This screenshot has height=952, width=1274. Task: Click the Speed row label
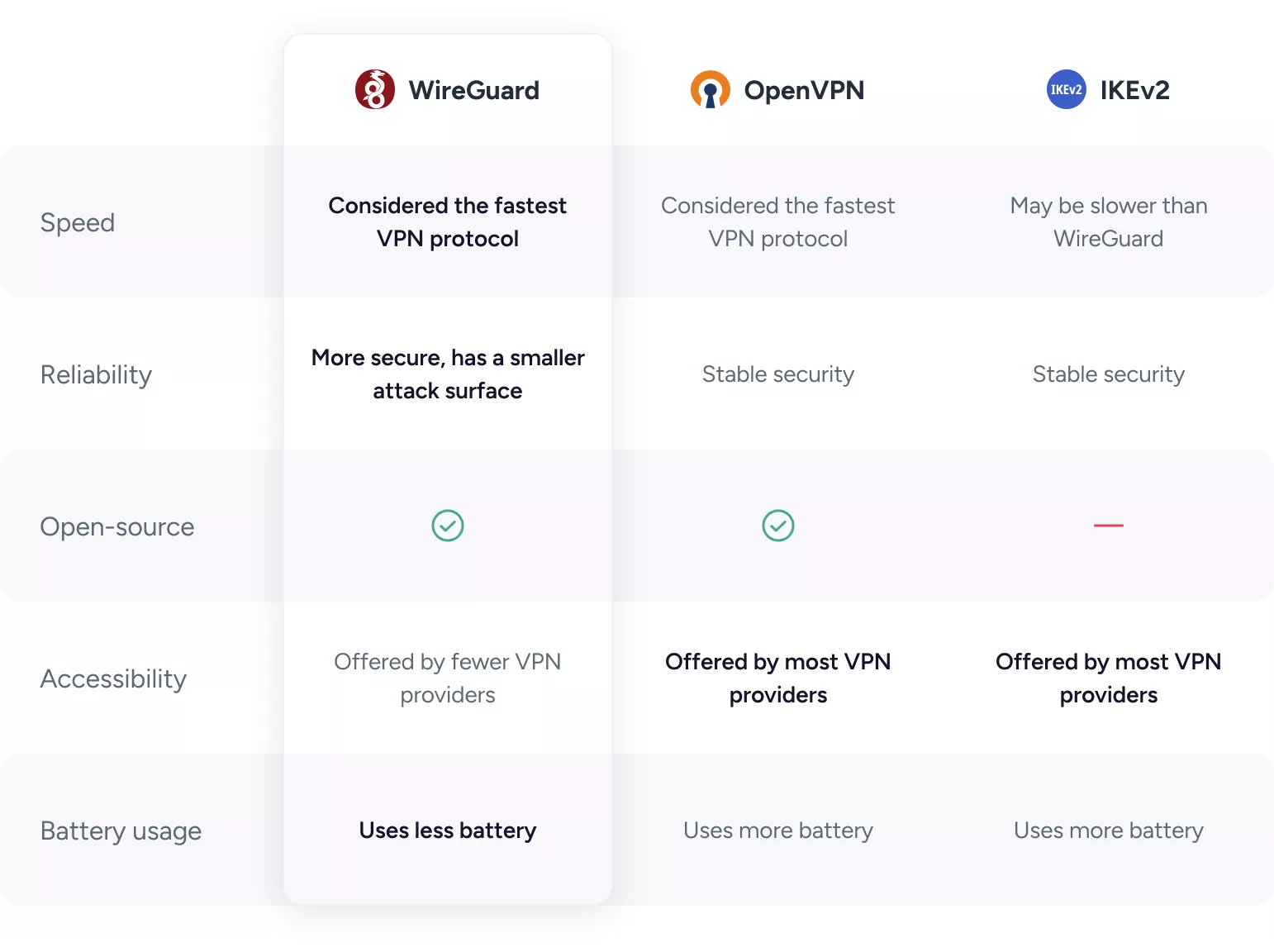coord(78,222)
